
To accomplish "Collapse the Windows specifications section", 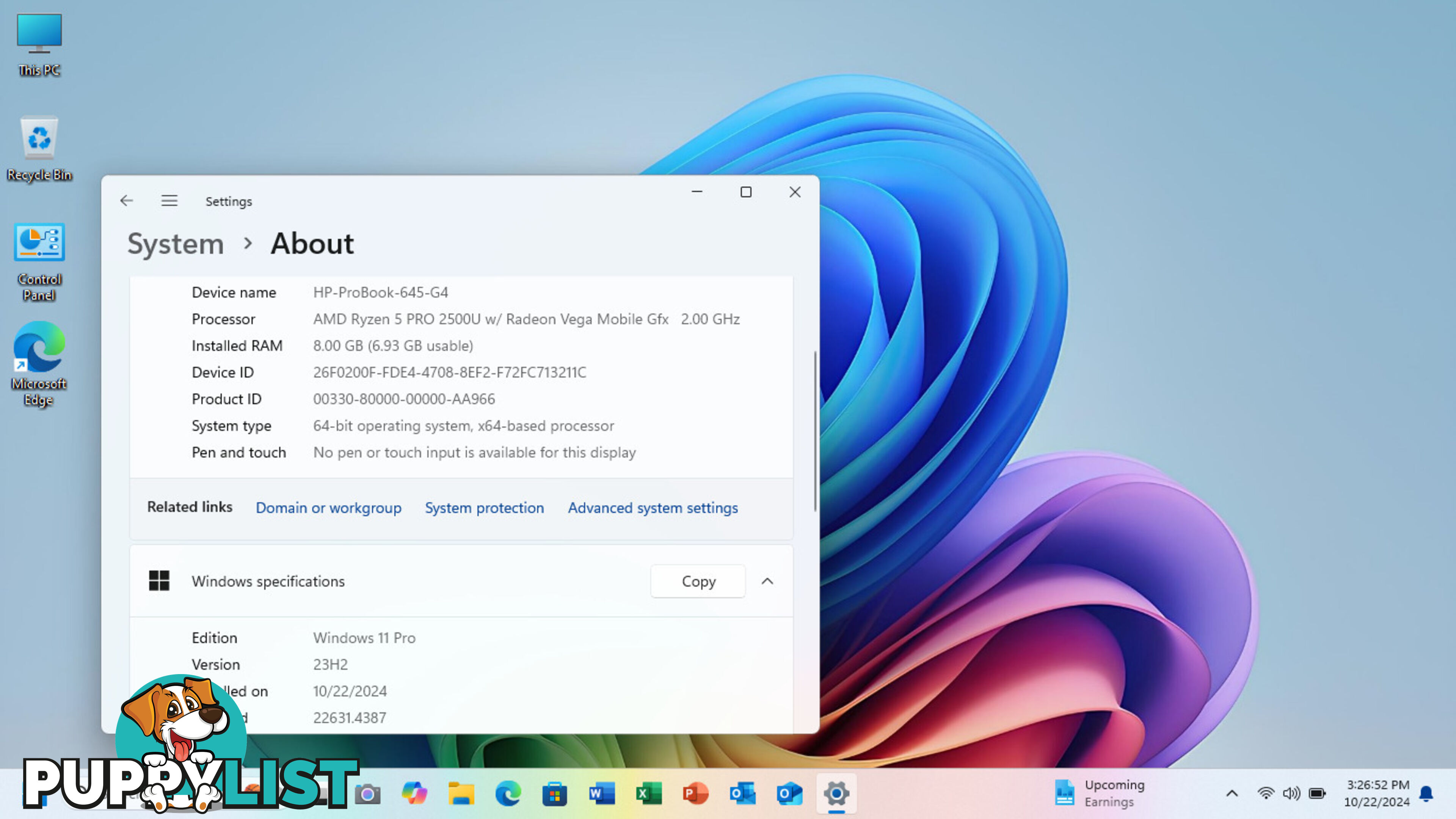I will (767, 581).
